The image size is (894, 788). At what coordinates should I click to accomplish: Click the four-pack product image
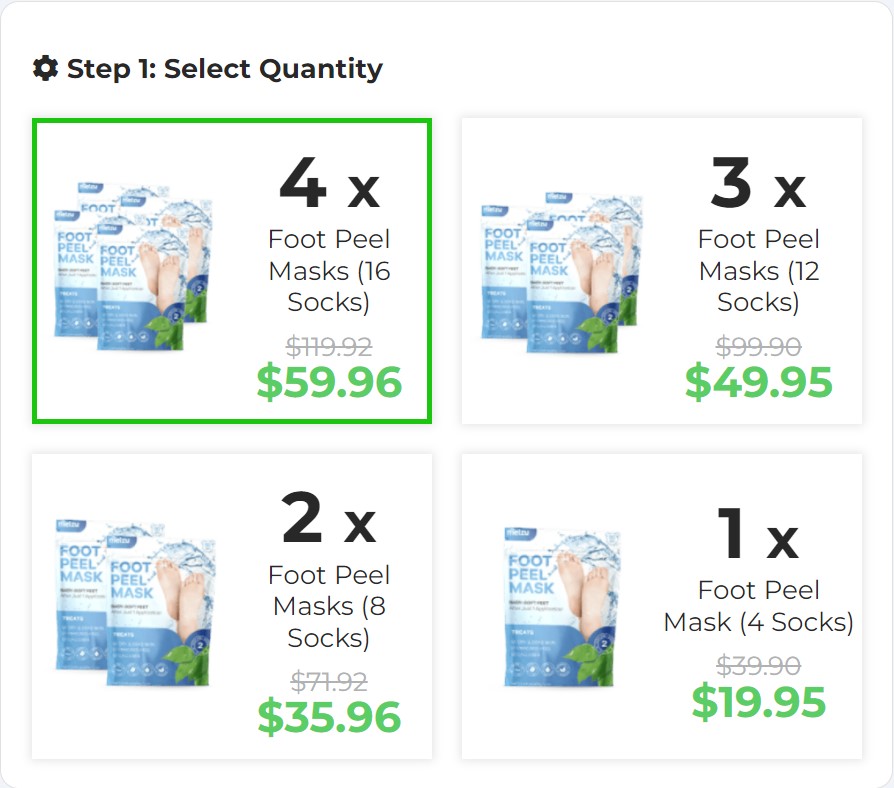point(133,268)
